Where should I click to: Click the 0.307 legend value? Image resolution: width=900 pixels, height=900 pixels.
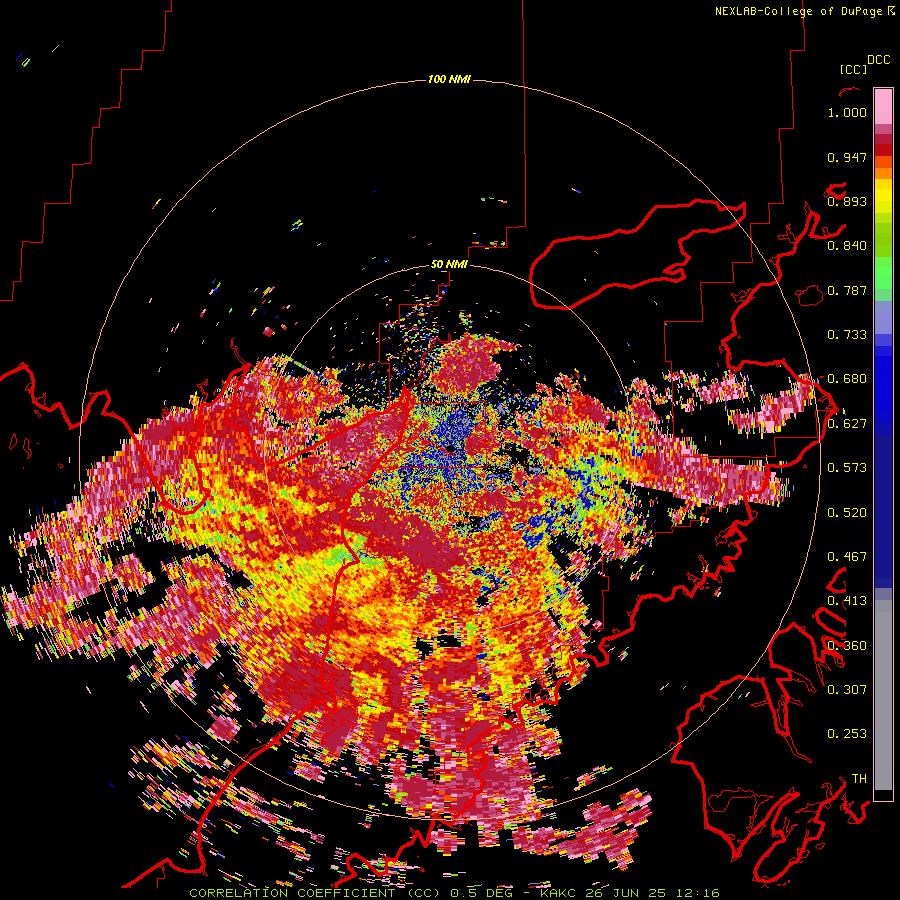pos(847,690)
